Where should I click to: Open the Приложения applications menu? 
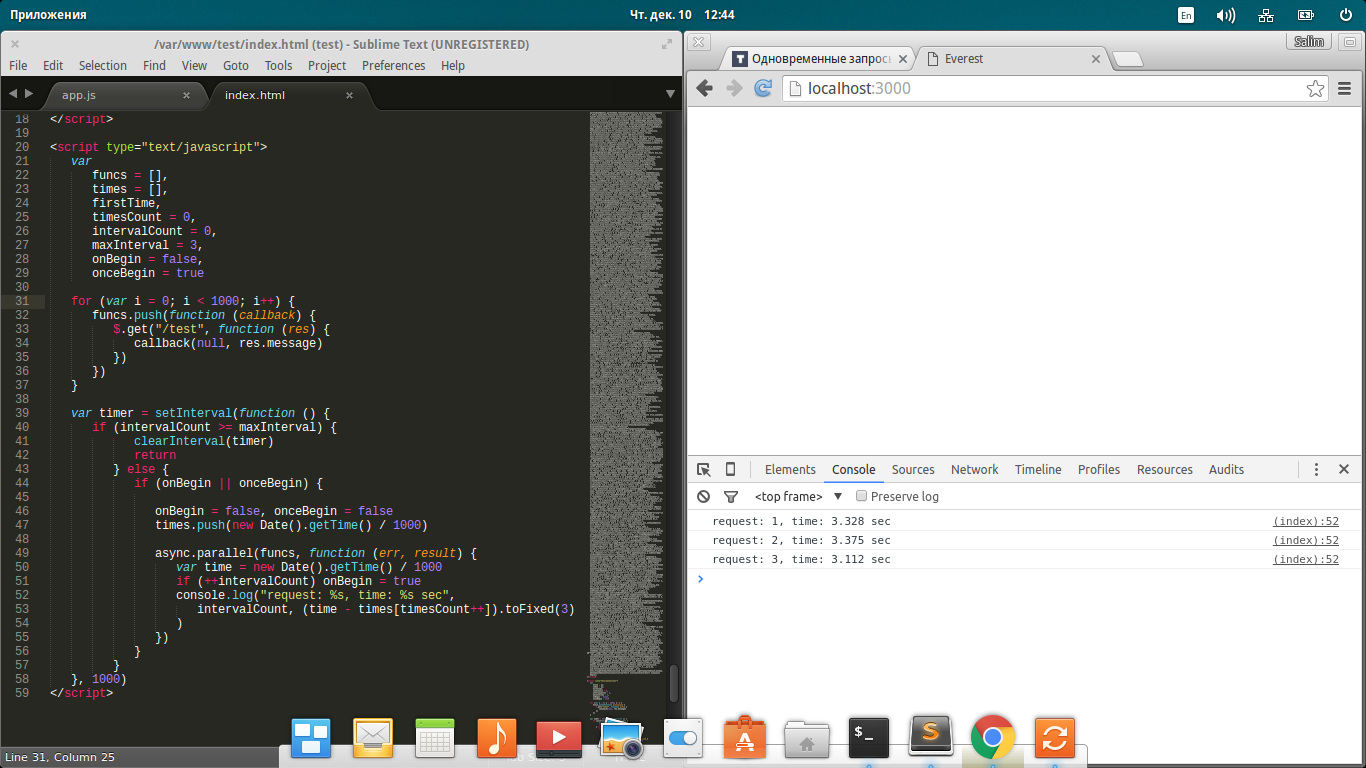click(x=48, y=15)
